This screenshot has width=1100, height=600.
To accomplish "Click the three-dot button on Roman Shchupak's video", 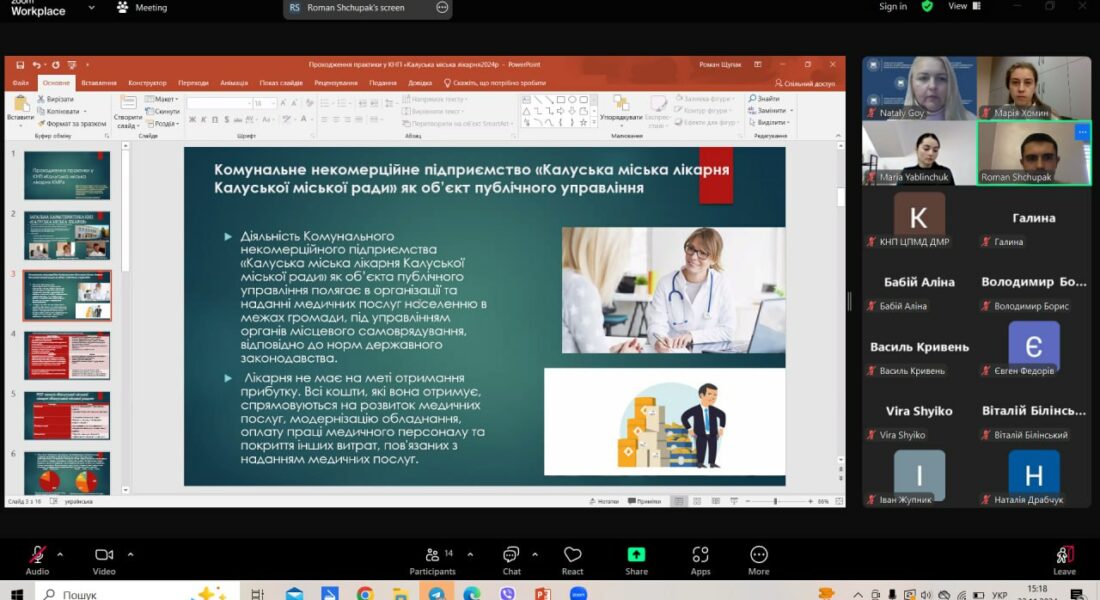I will [1081, 132].
